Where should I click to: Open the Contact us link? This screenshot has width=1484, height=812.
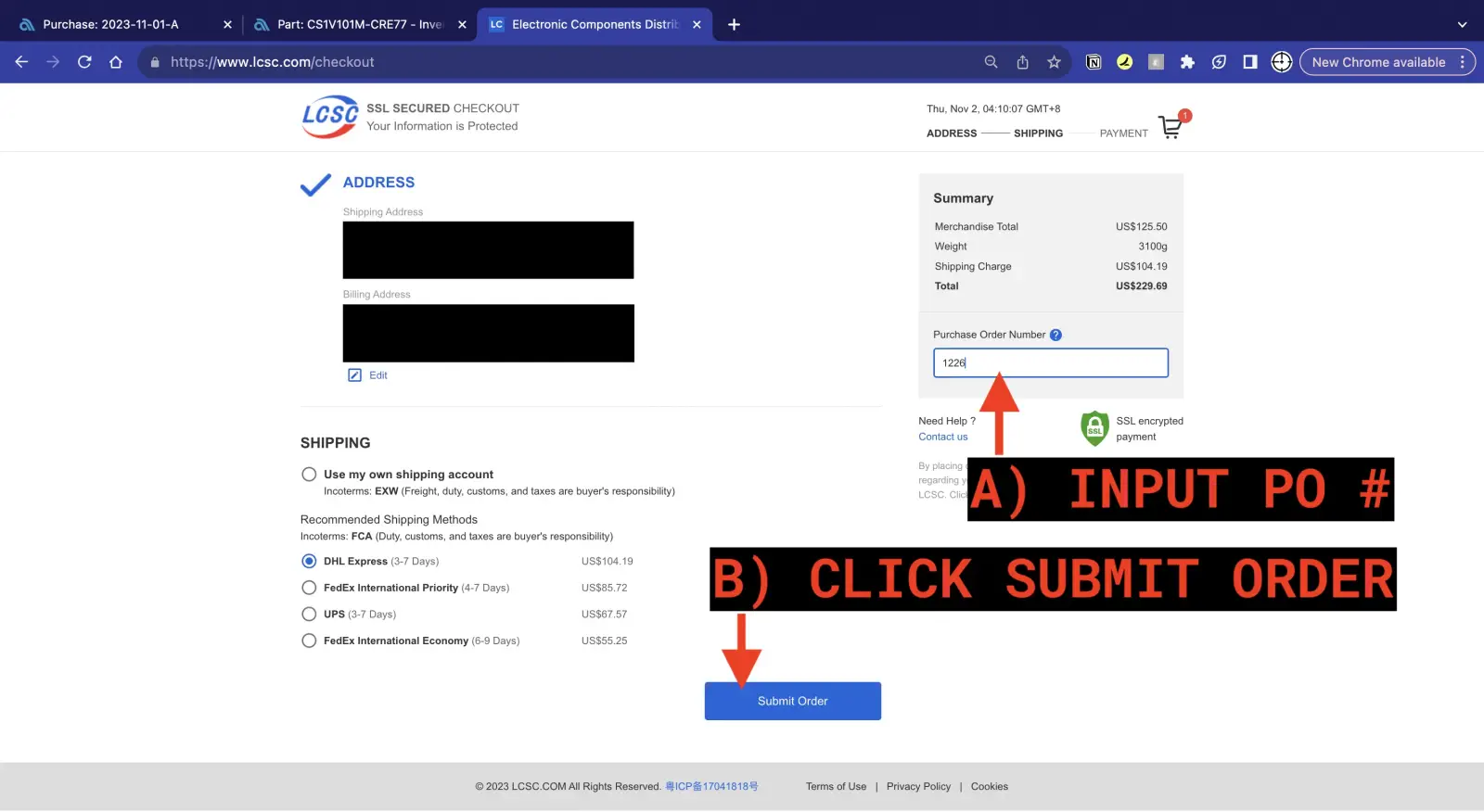coord(942,437)
